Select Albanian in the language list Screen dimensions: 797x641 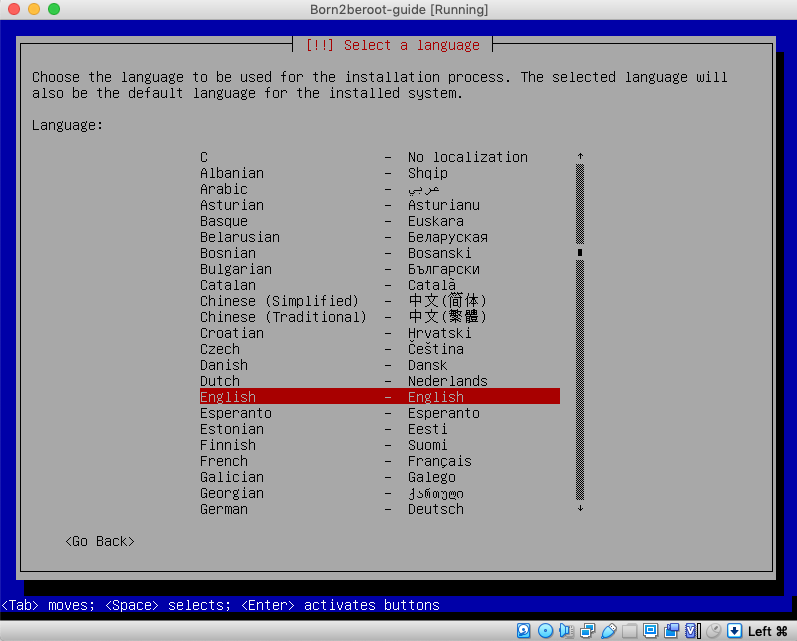coord(380,173)
